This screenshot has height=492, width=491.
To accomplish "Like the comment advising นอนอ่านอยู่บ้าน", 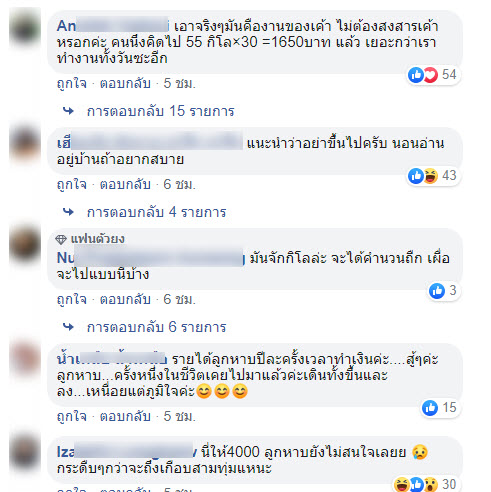I will coord(72,184).
